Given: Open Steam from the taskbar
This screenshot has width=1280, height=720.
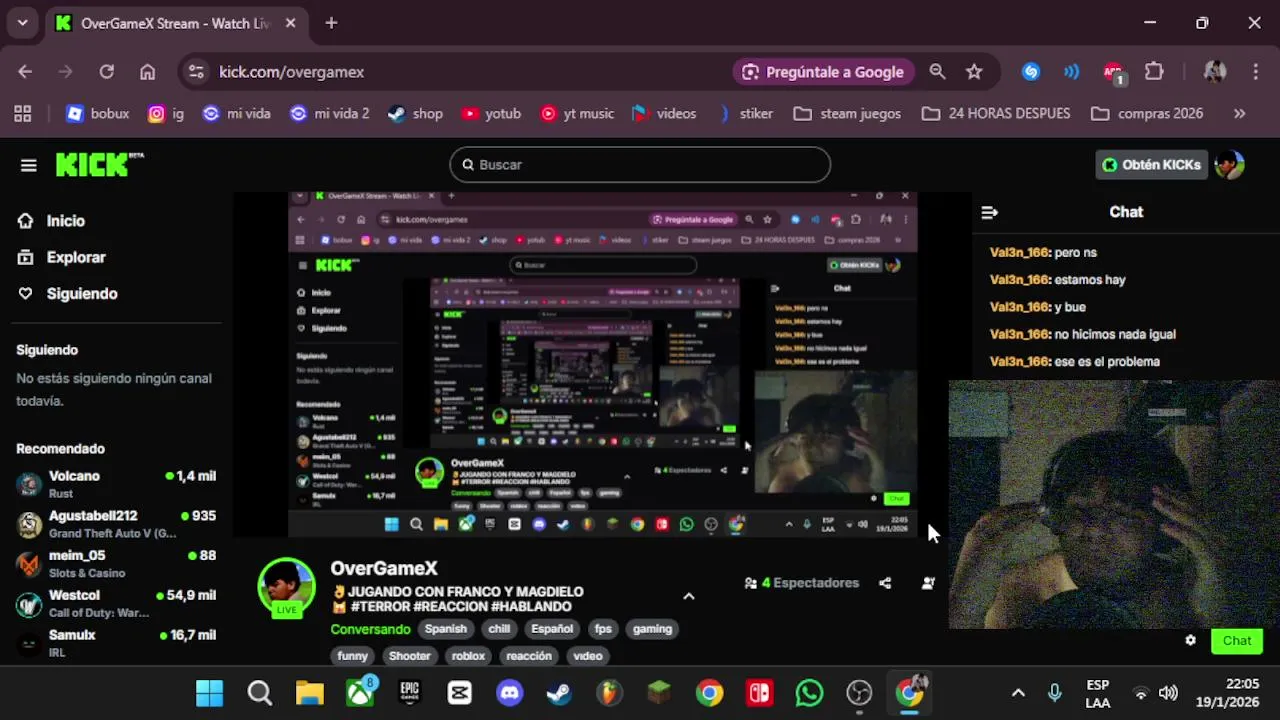Looking at the screenshot, I should [560, 693].
